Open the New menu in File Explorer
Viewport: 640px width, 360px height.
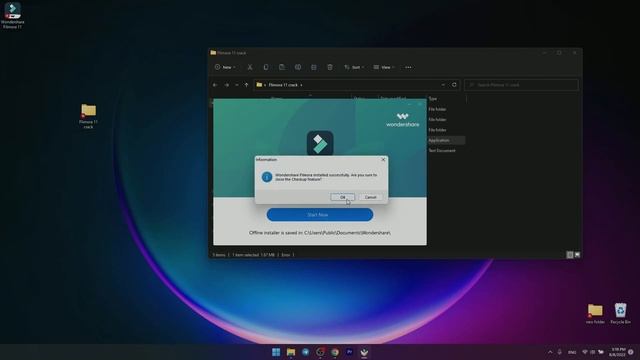tap(225, 67)
